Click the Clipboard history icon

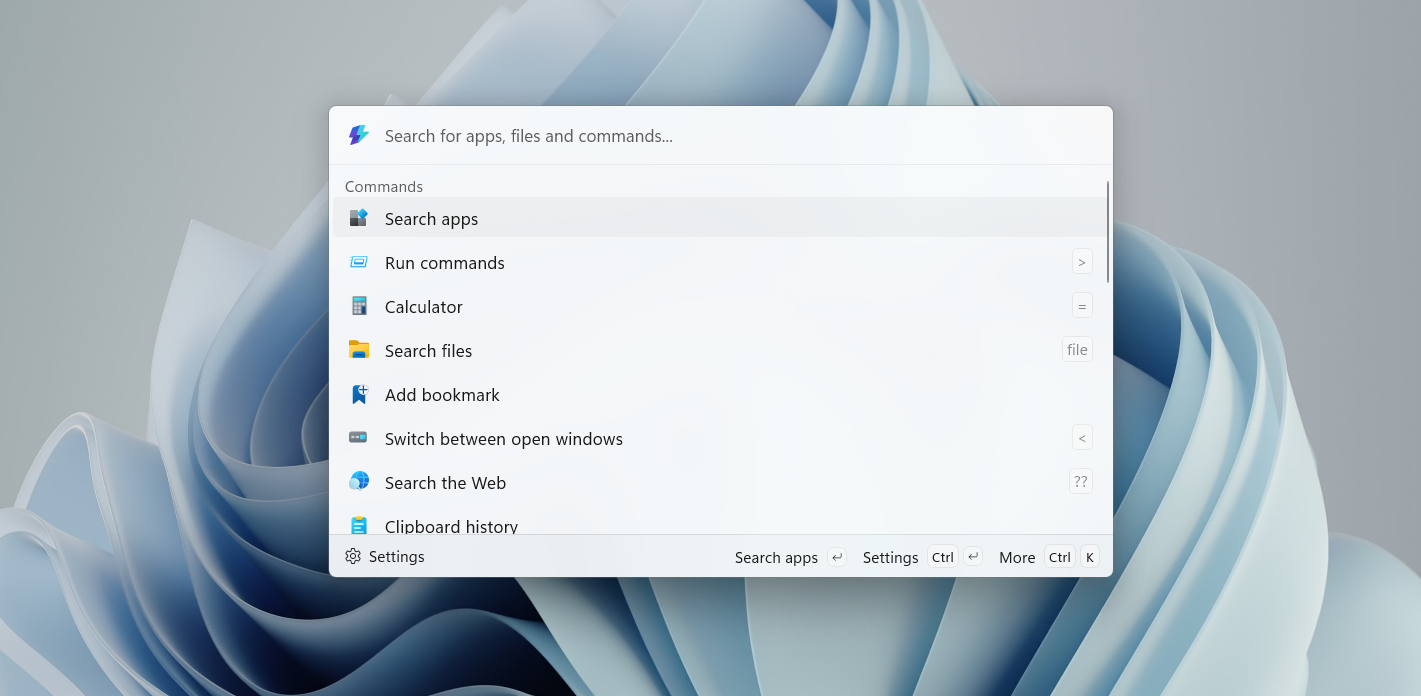[359, 525]
